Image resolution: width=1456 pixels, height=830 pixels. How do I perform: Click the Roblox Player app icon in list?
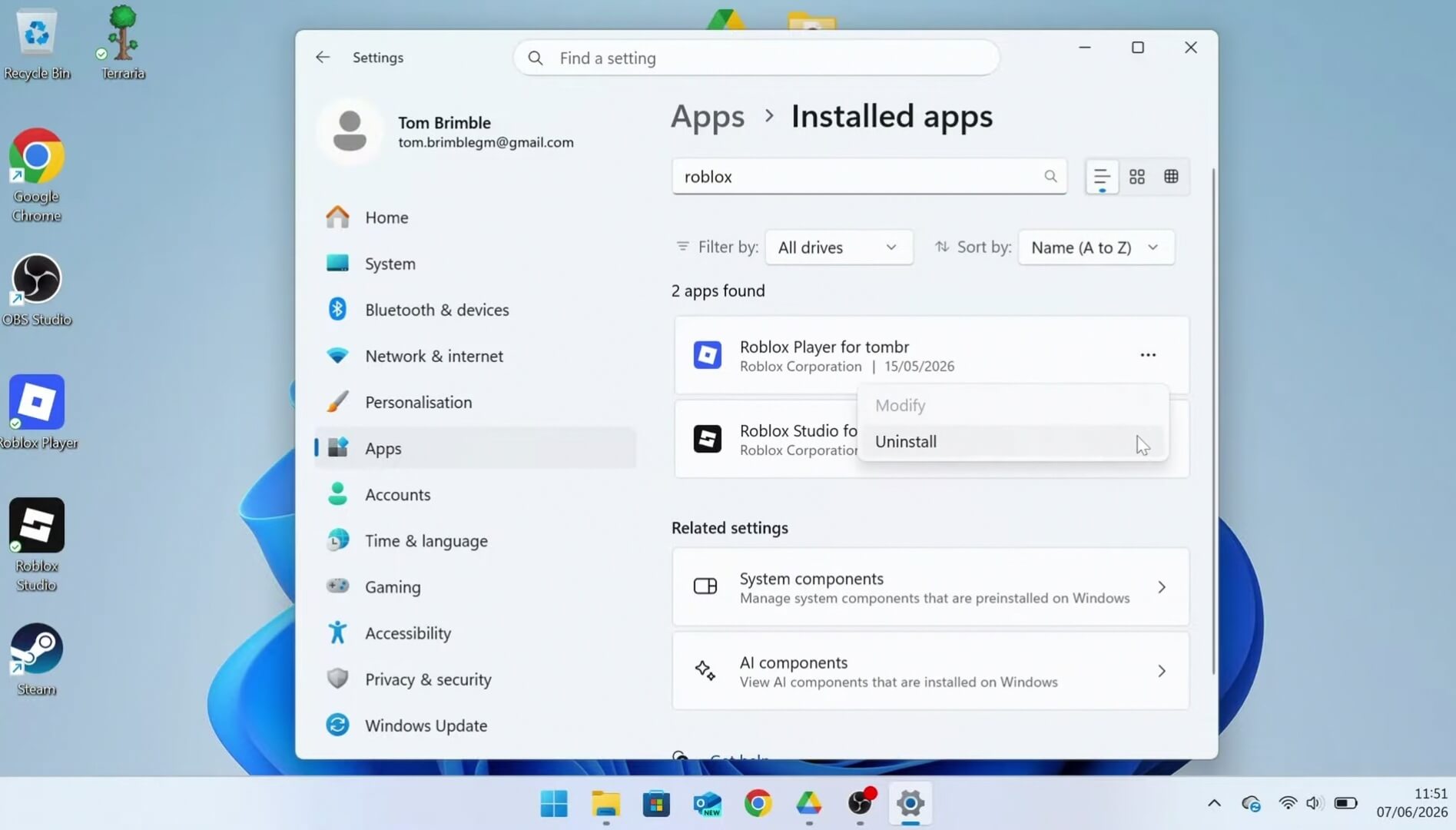707,355
